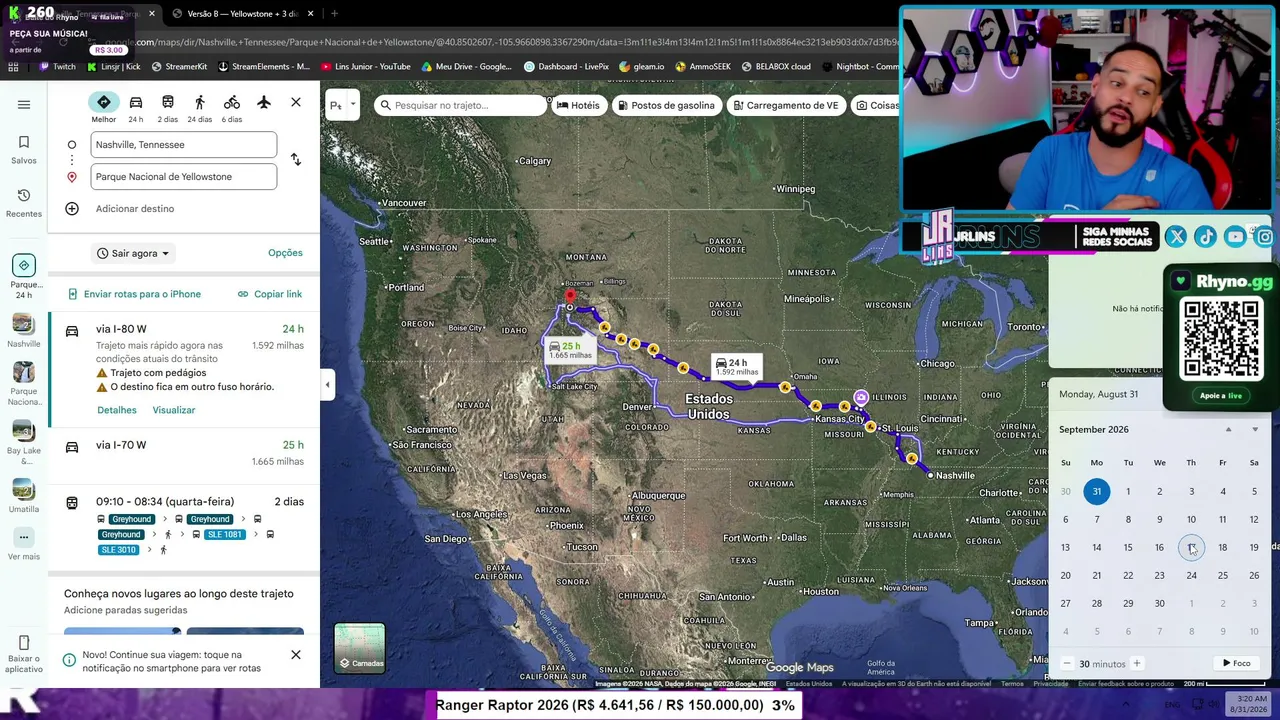Viewport: 1280px width, 720px height.
Task: Open the gleam.io bookmark
Action: [x=641, y=67]
